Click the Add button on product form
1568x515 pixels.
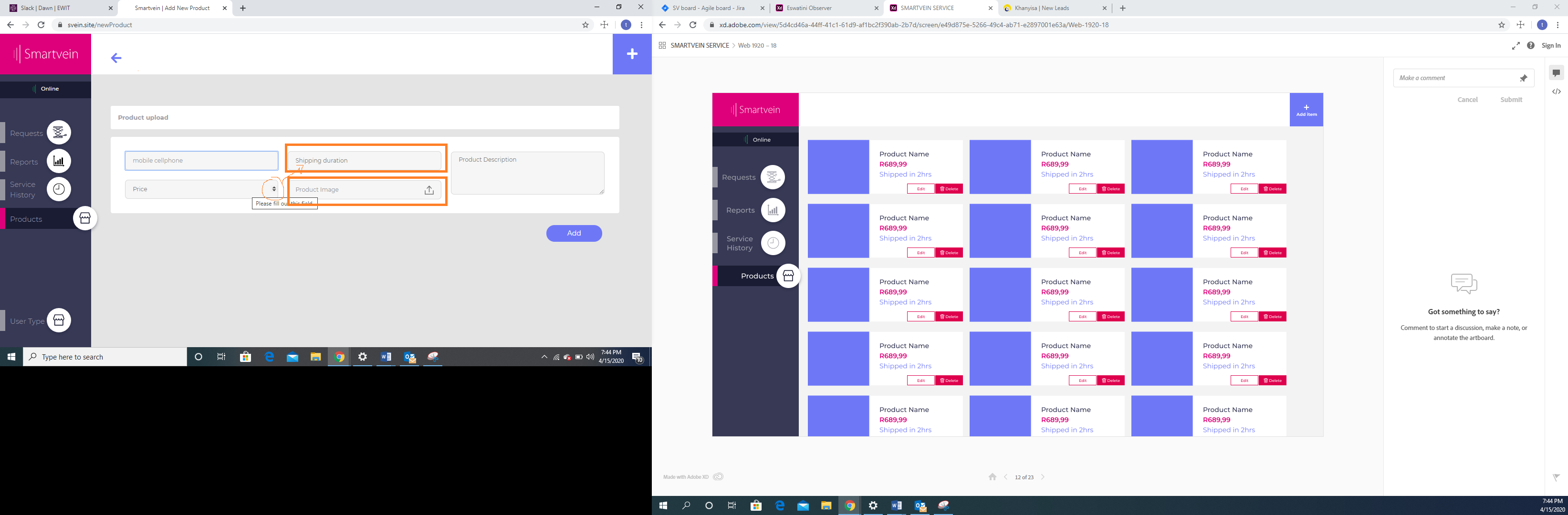[x=574, y=233]
